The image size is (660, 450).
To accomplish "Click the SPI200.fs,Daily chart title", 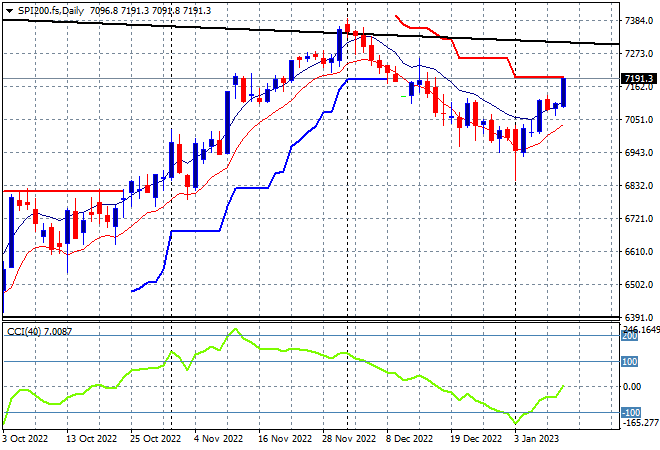I will 51,11.
